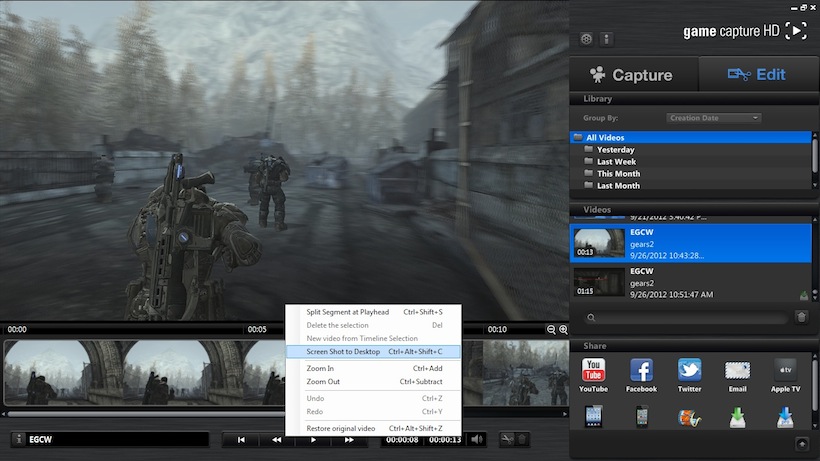
Task: Share the video by Email
Action: (737, 375)
